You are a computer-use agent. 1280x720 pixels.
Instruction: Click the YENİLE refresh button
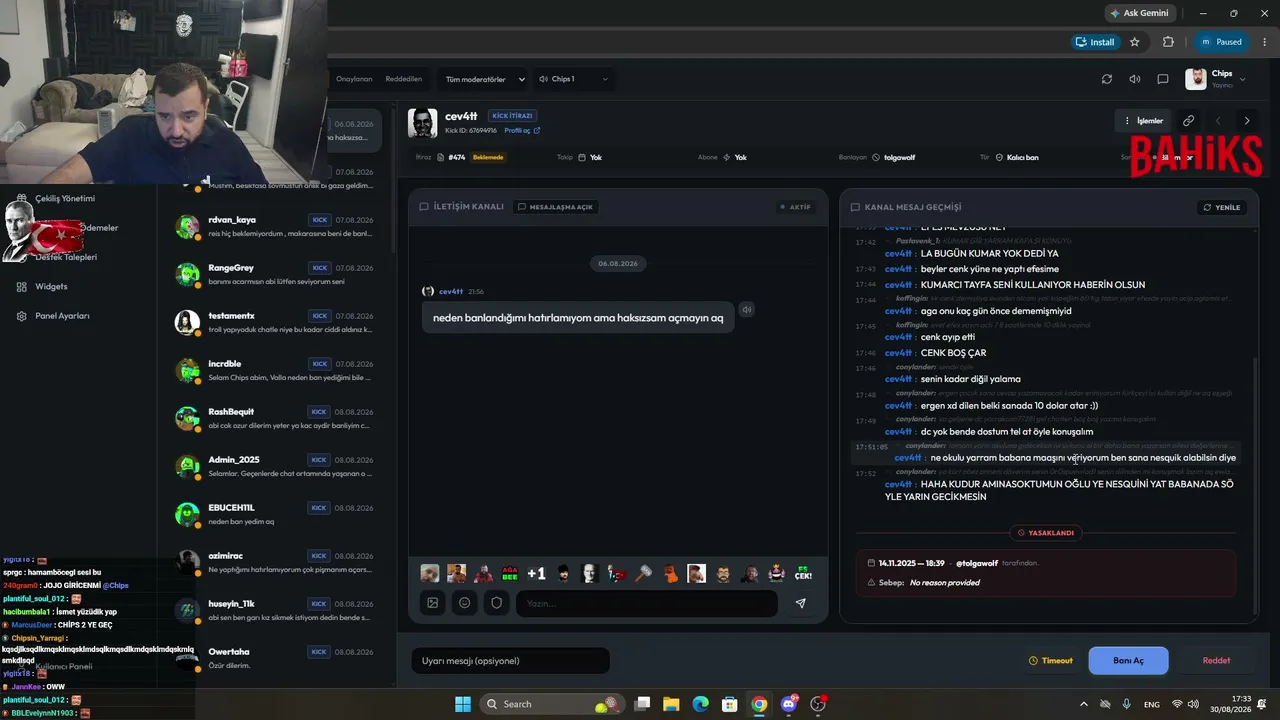tap(1222, 207)
